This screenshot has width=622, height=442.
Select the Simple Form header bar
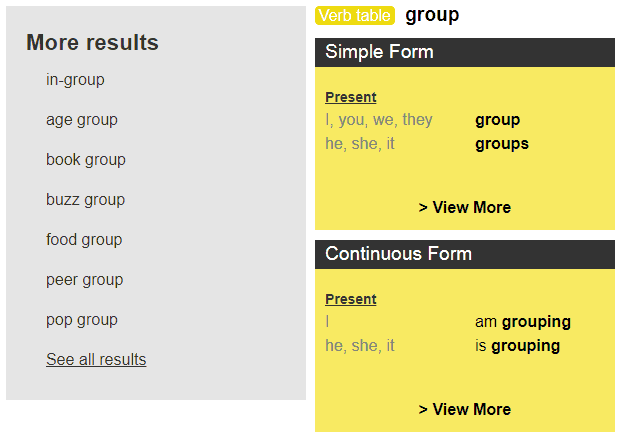tap(464, 52)
